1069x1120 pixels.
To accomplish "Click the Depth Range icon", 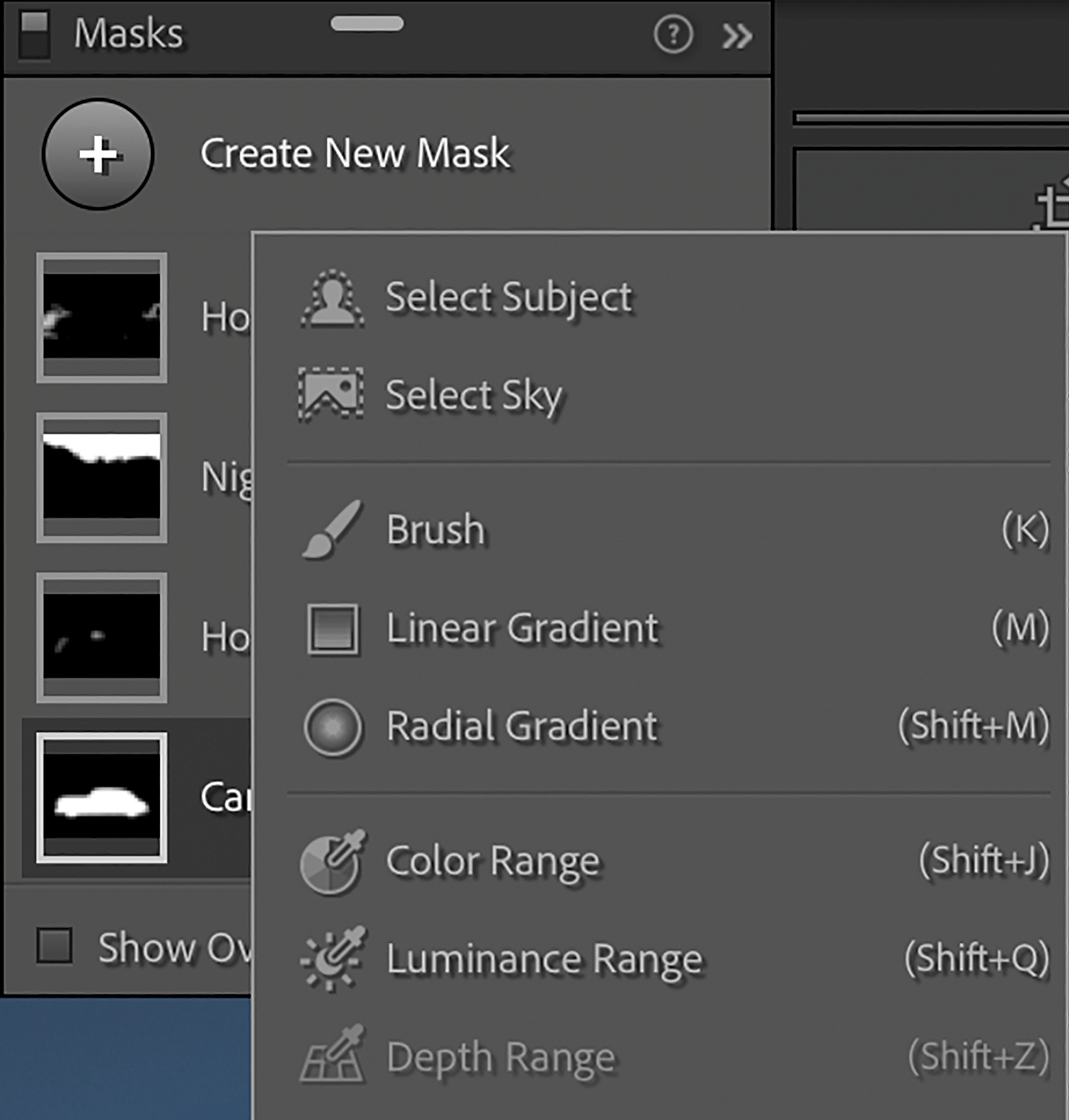I will [x=332, y=1056].
